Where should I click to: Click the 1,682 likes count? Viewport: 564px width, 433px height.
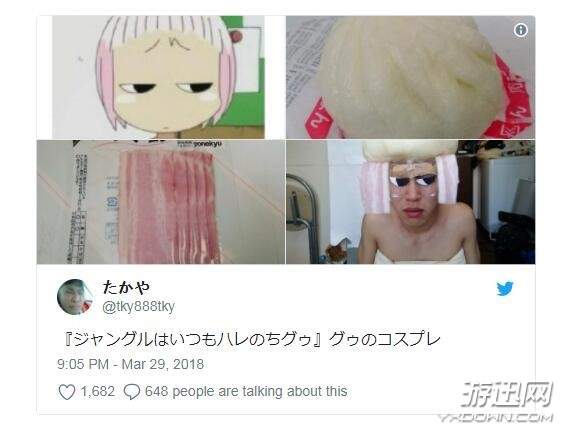[97, 391]
